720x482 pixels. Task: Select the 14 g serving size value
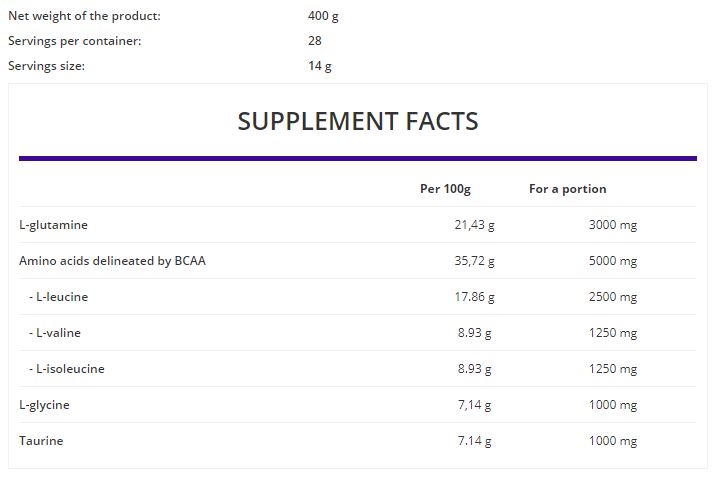click(x=320, y=66)
